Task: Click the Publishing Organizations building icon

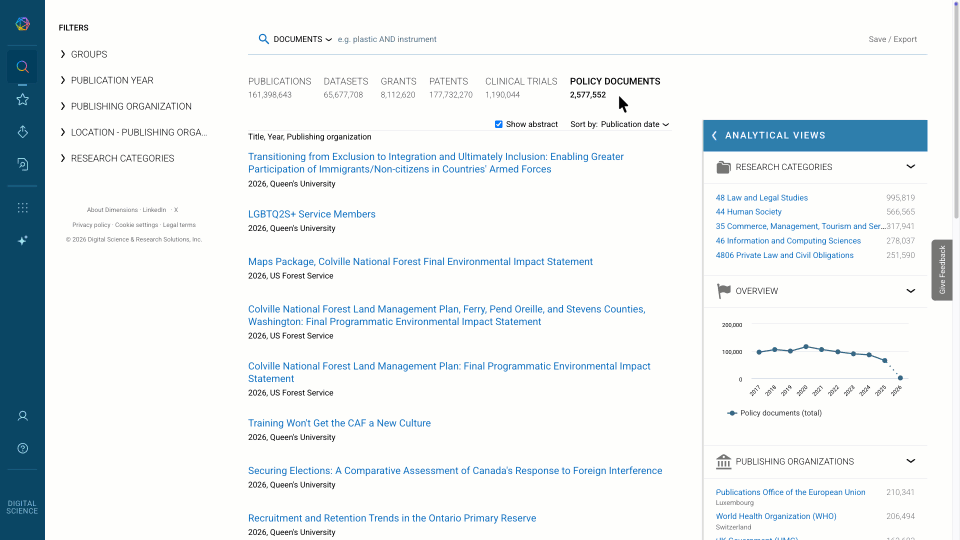Action: pos(723,462)
